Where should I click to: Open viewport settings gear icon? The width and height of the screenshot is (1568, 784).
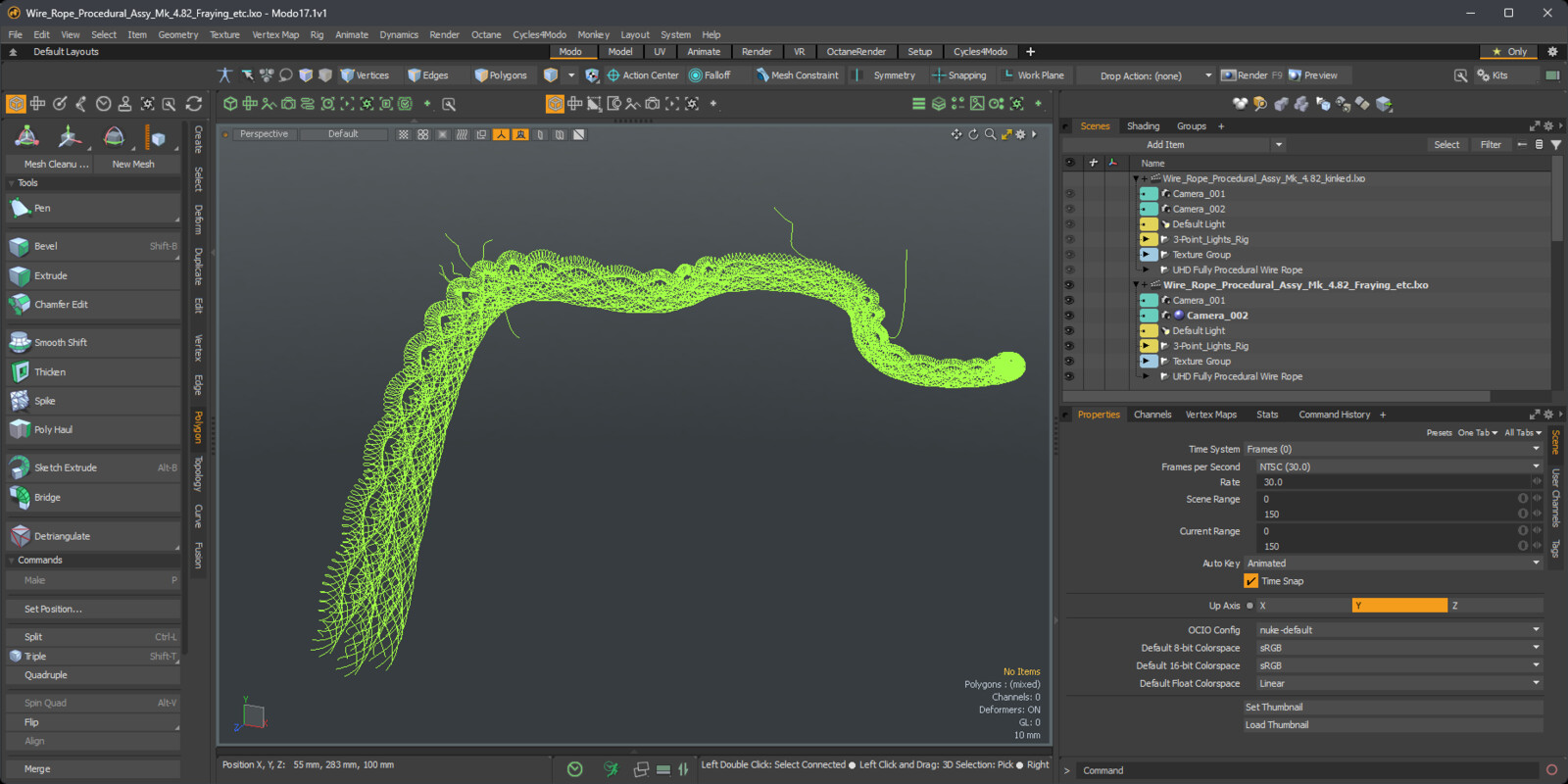click(1020, 134)
